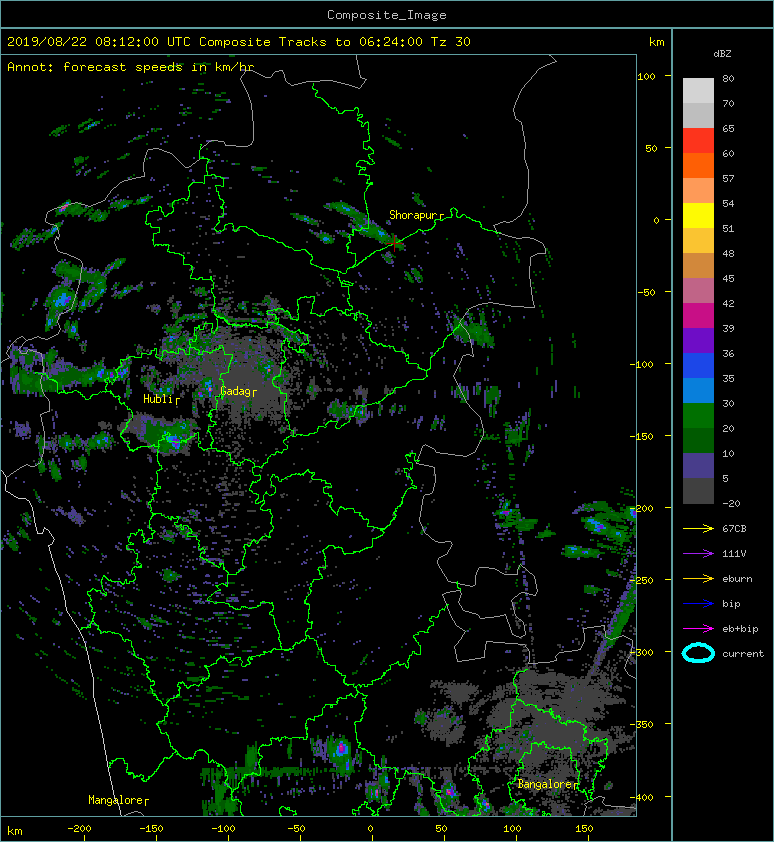Click the 67CB yellow arrow legend icon
Image resolution: width=774 pixels, height=842 pixels.
click(x=698, y=529)
